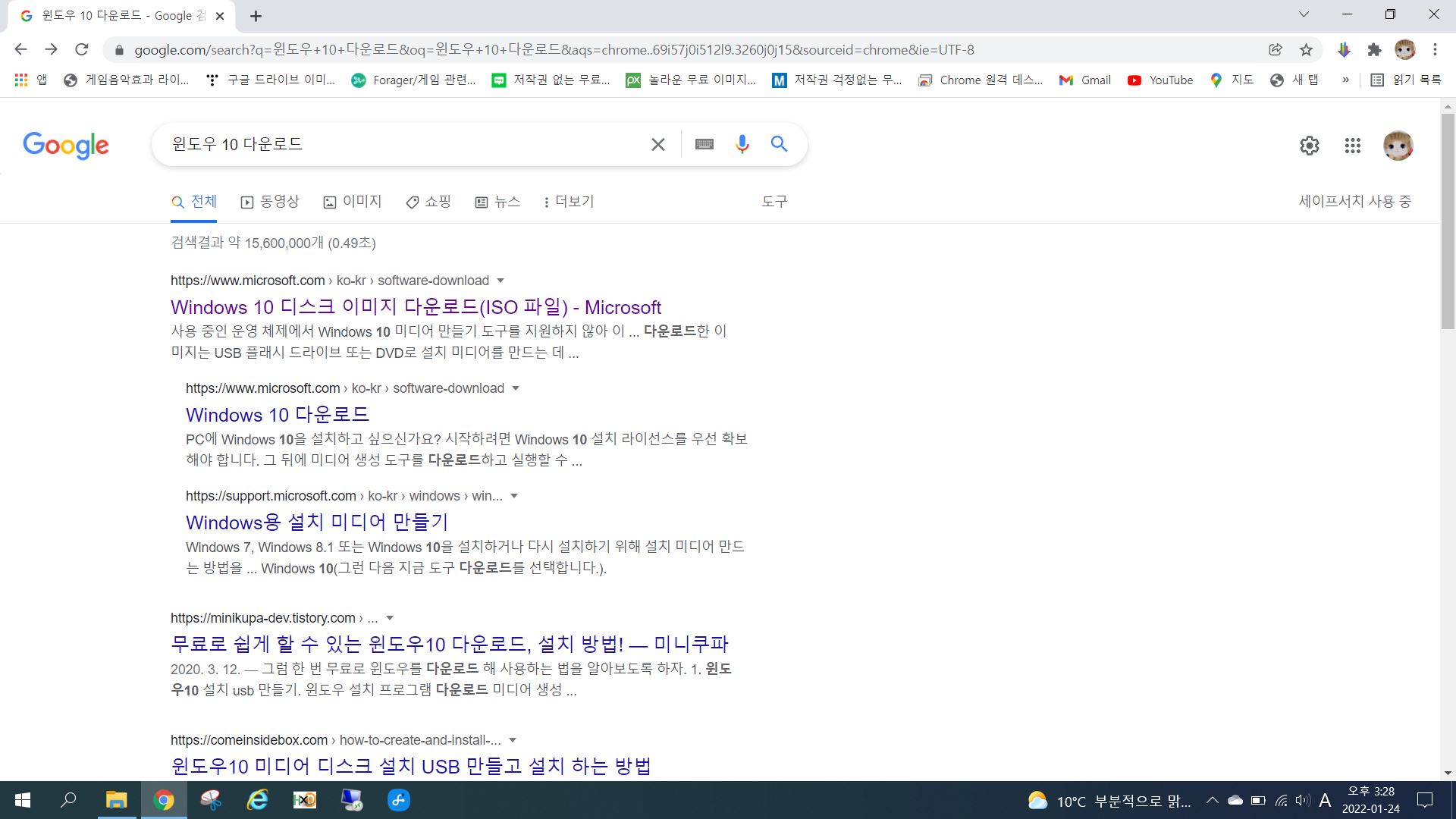1456x819 pixels.
Task: Open a new Chrome tab with plus button
Action: (x=256, y=16)
